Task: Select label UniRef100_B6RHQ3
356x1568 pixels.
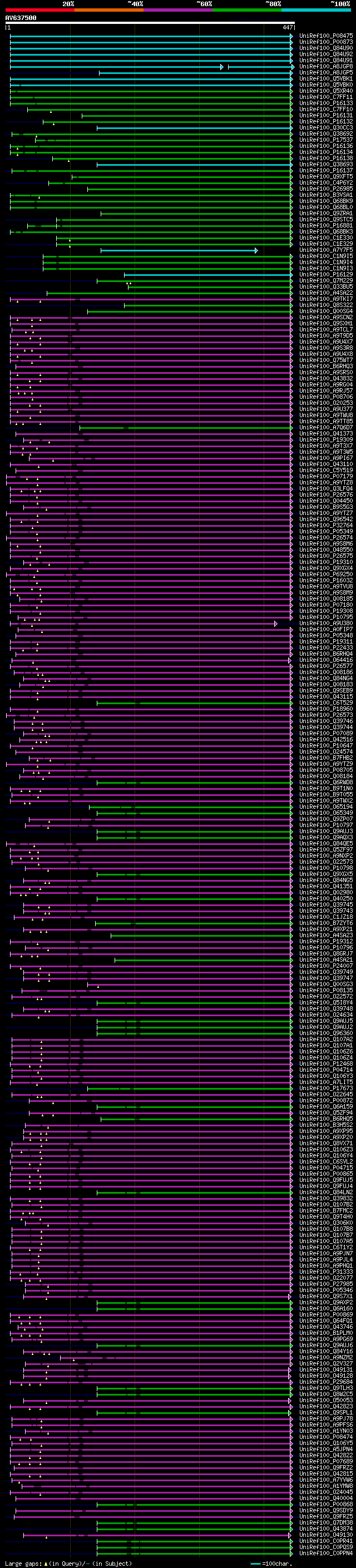Action: (x=326, y=366)
